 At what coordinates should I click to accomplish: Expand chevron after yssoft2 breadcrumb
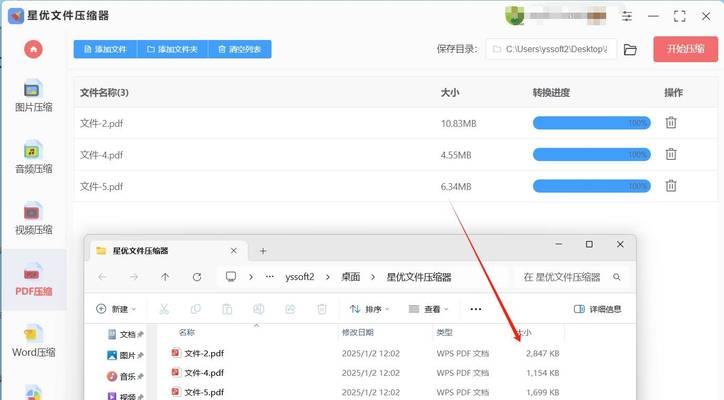(328, 277)
